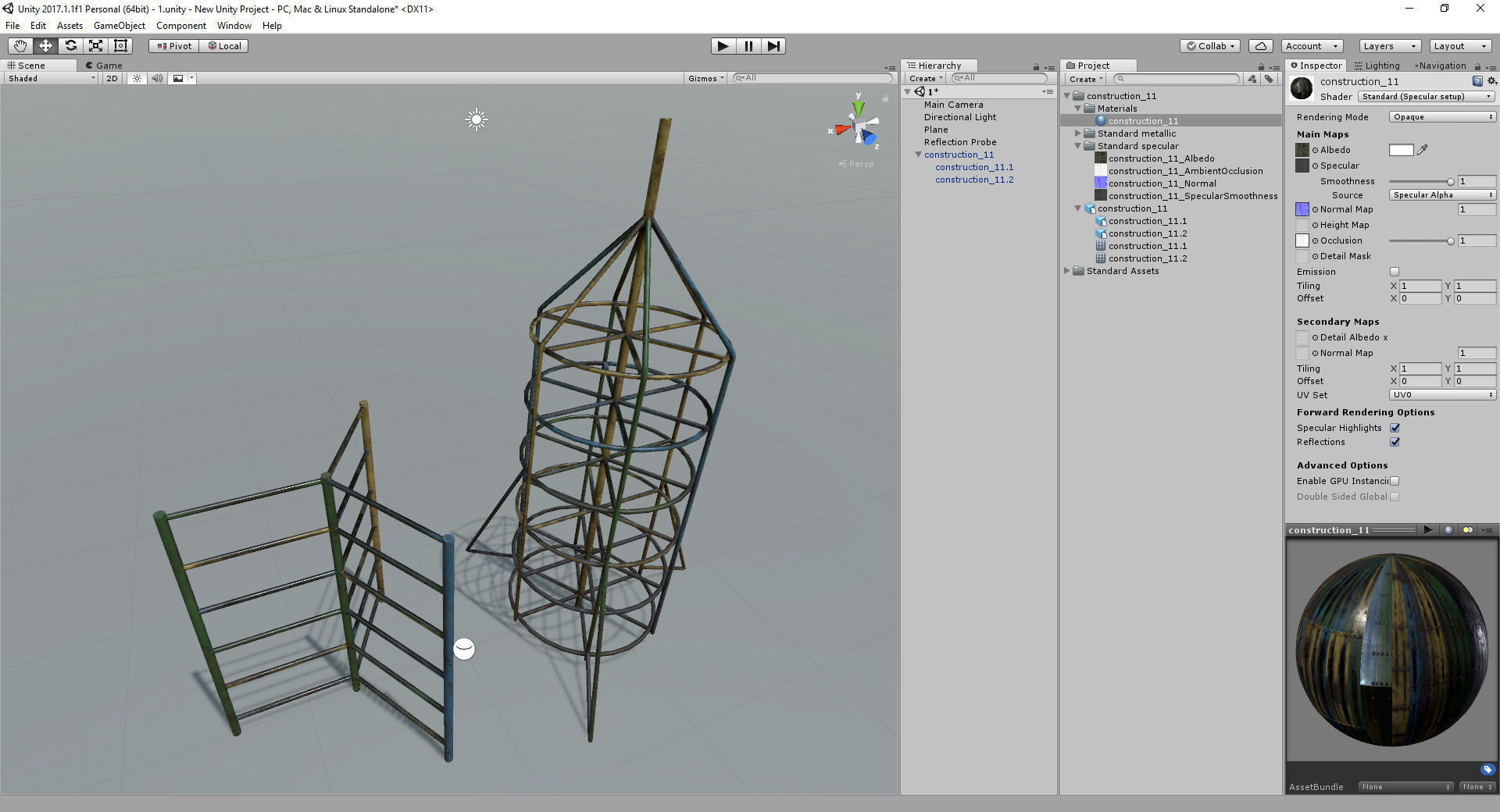Change preview shape sphere icon
Image resolution: width=1500 pixels, height=812 pixels.
pyautogui.click(x=1448, y=530)
